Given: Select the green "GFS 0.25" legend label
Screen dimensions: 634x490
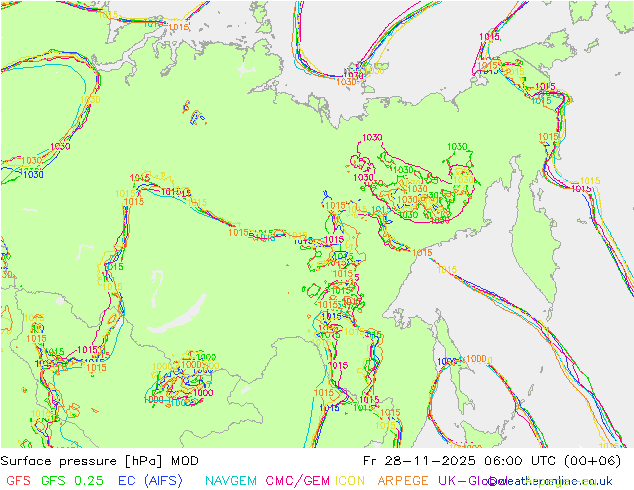Looking at the screenshot, I should [x=72, y=481].
